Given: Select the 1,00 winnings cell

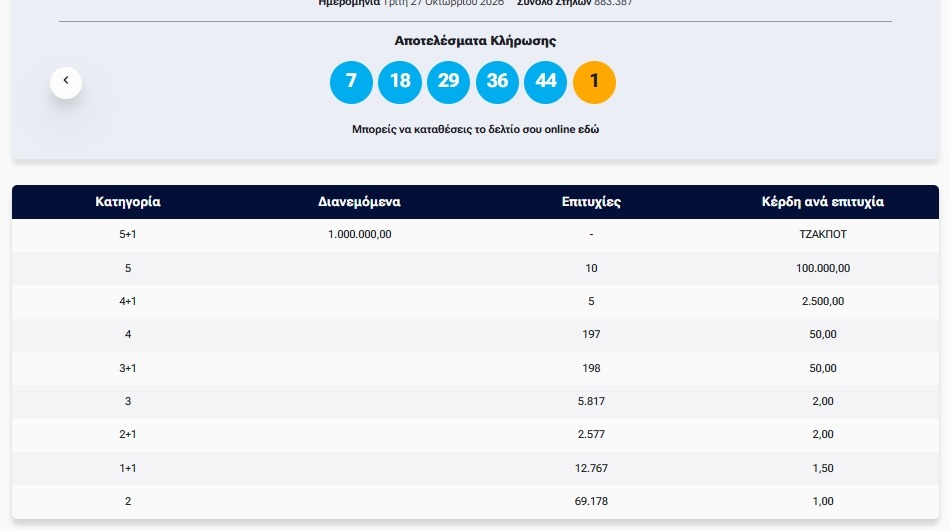Looking at the screenshot, I should (x=823, y=501).
